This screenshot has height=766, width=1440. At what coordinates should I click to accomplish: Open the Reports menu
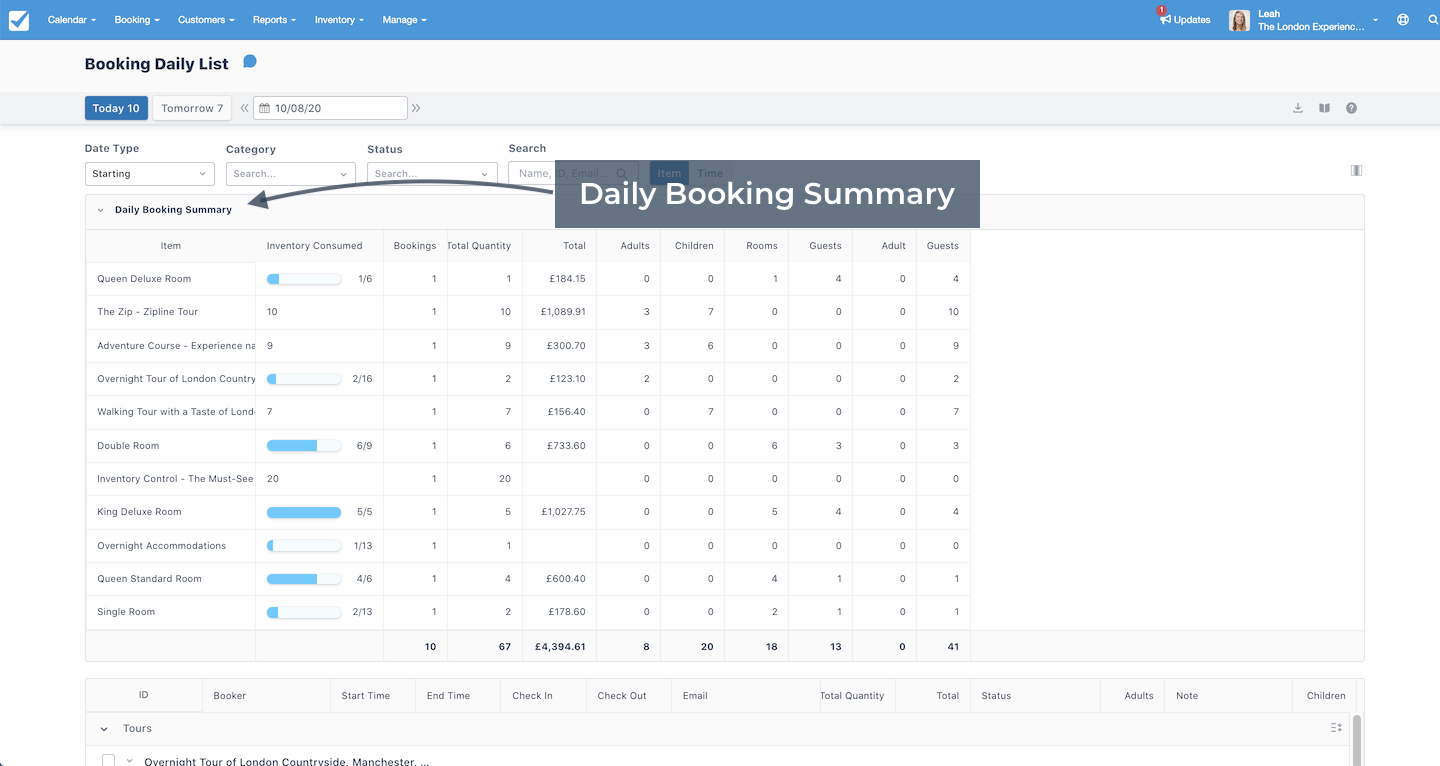[275, 20]
